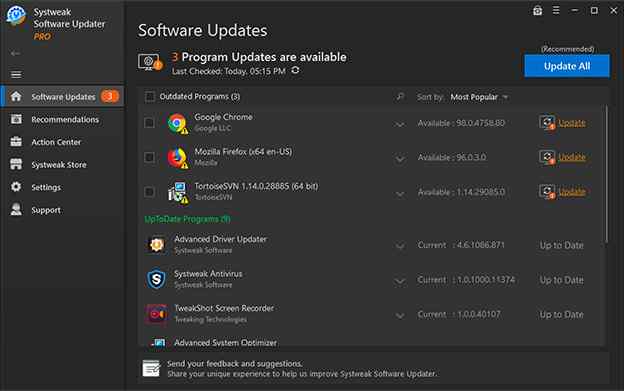Click the Google Chrome app icon
This screenshot has height=391, width=624.
(177, 123)
